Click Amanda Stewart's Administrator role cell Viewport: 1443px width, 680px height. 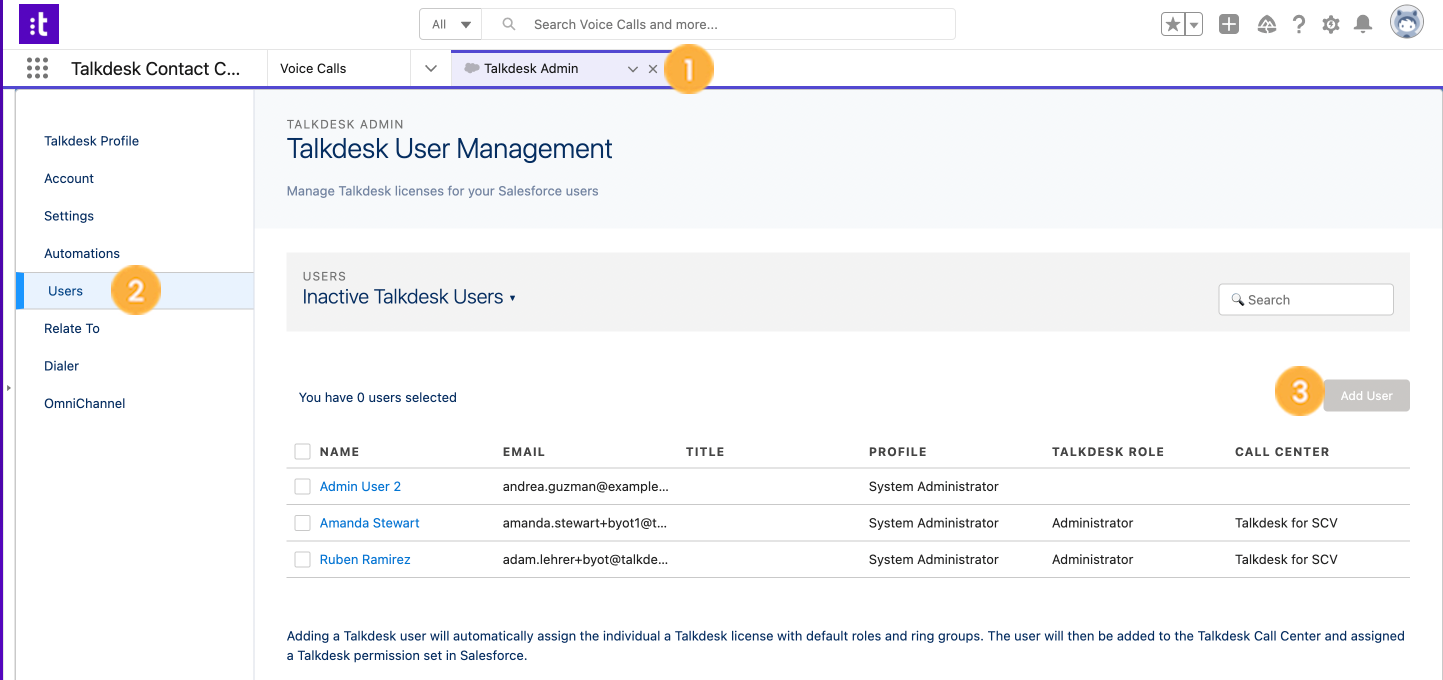pyautogui.click(x=1093, y=523)
